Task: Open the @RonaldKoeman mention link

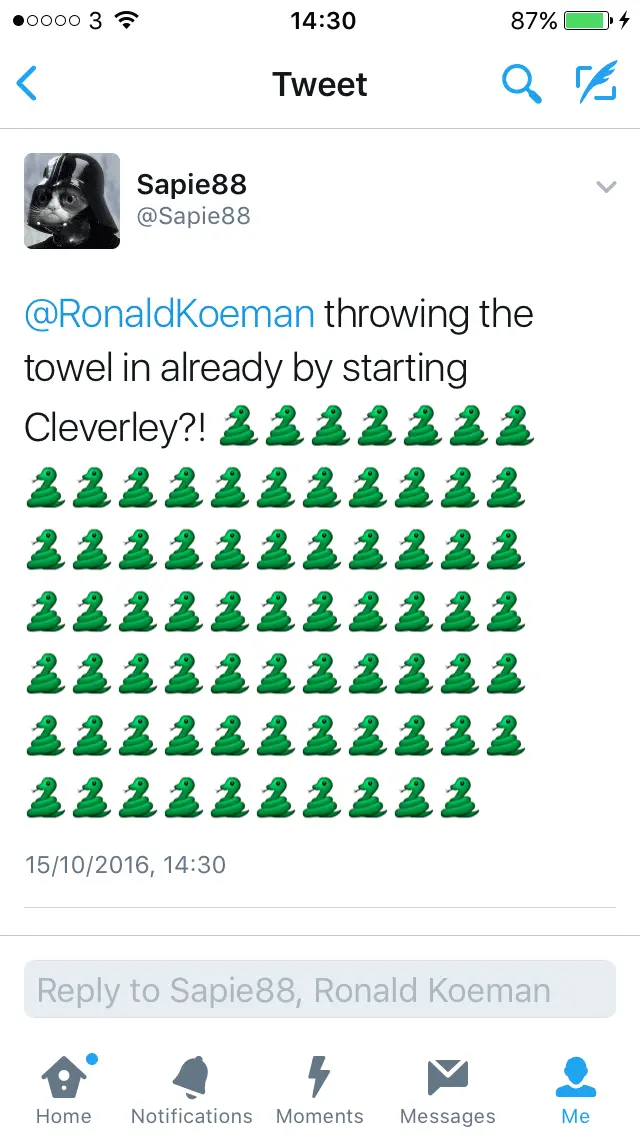Action: point(169,314)
